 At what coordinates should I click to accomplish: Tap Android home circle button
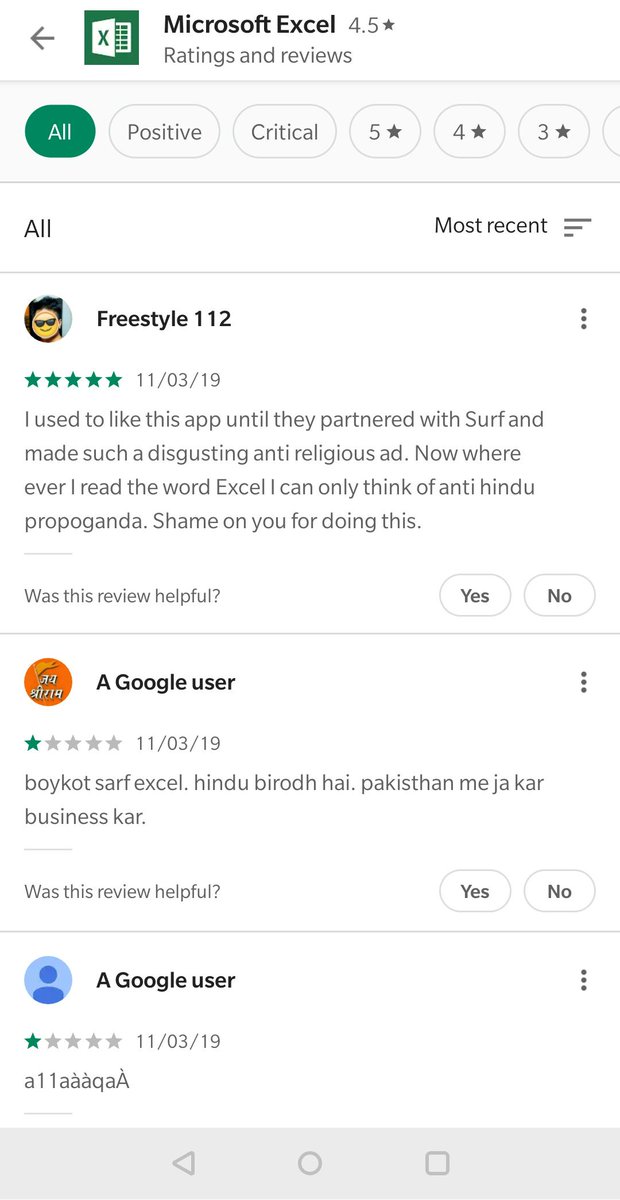[310, 1163]
